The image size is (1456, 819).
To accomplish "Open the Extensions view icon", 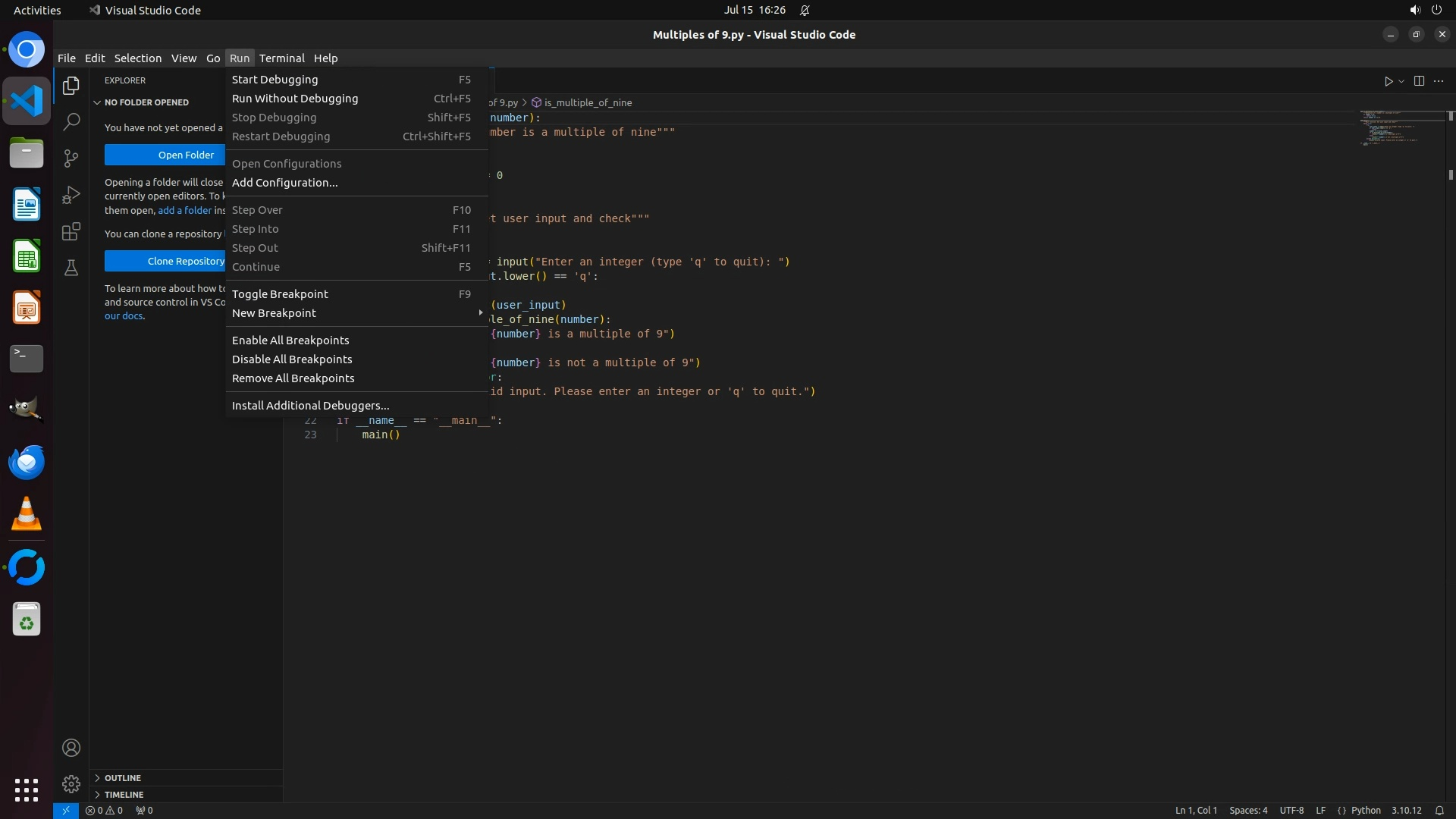I will pyautogui.click(x=71, y=231).
